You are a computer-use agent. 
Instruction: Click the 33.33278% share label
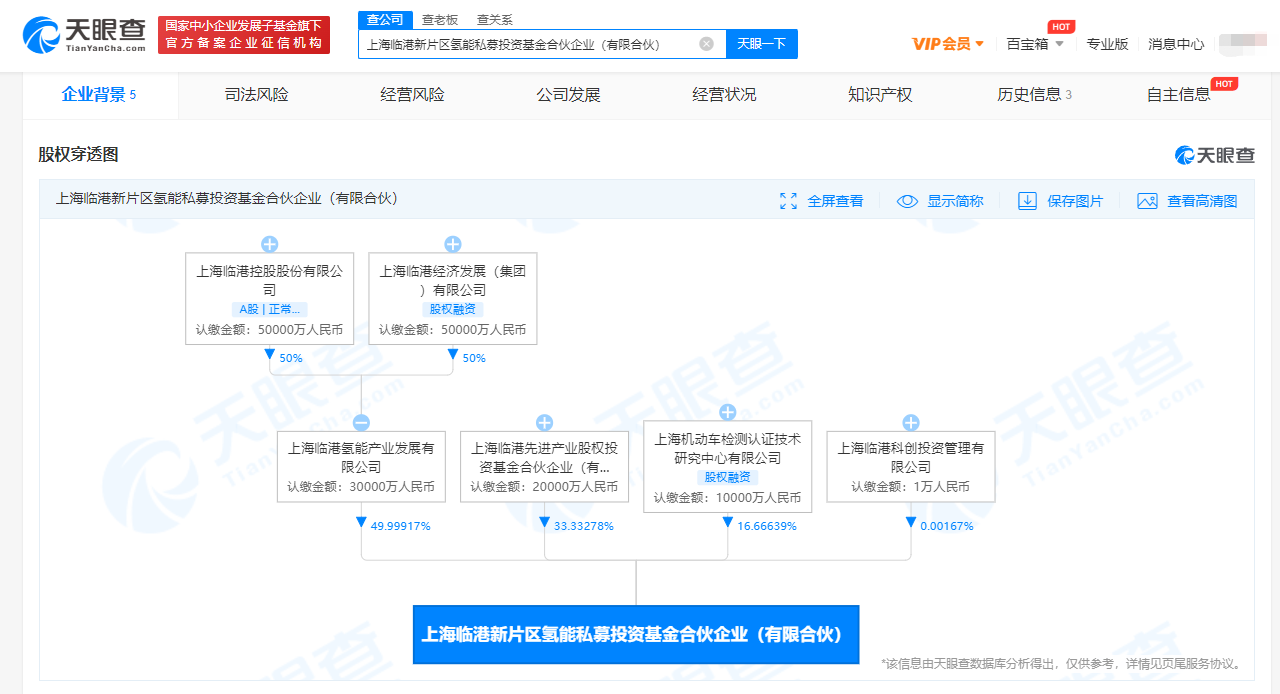(583, 526)
